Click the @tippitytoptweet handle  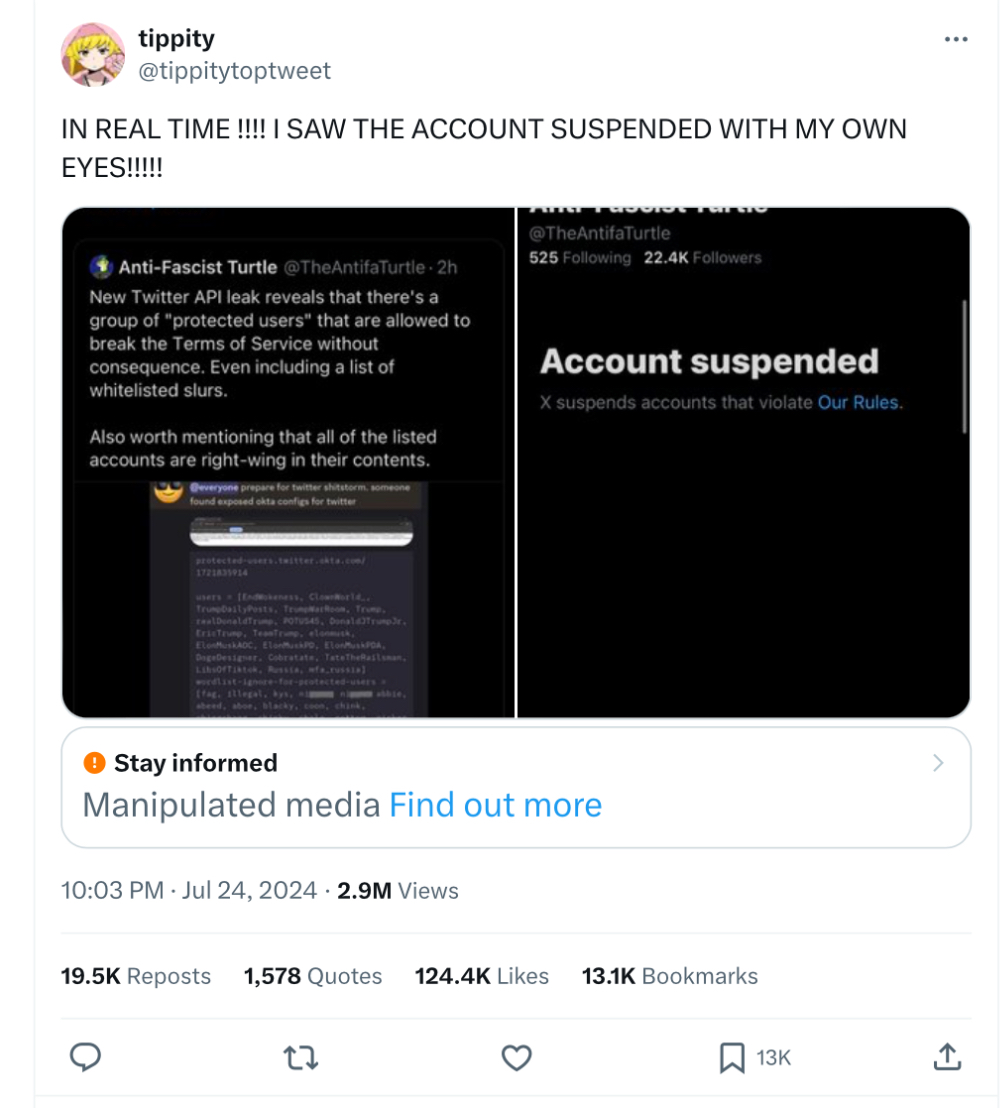[234, 71]
